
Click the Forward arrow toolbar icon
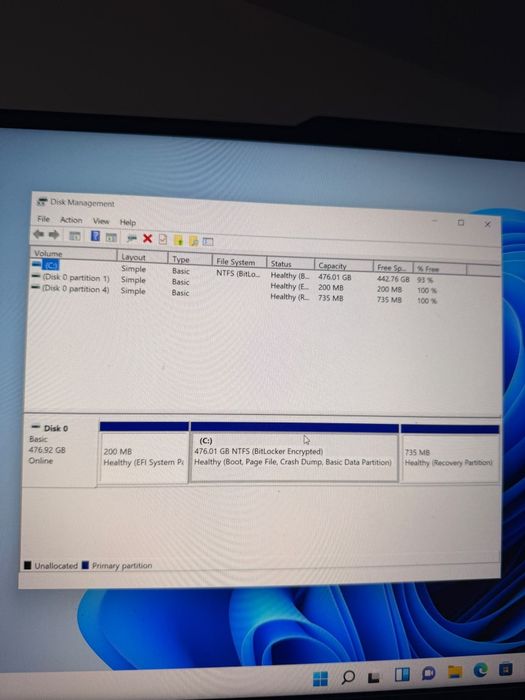pyautogui.click(x=54, y=234)
